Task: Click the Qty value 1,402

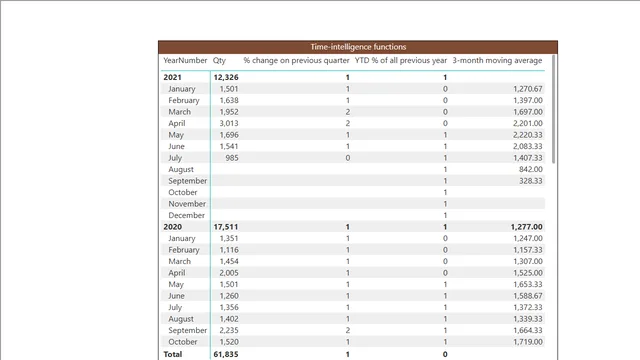Action: (x=229, y=319)
